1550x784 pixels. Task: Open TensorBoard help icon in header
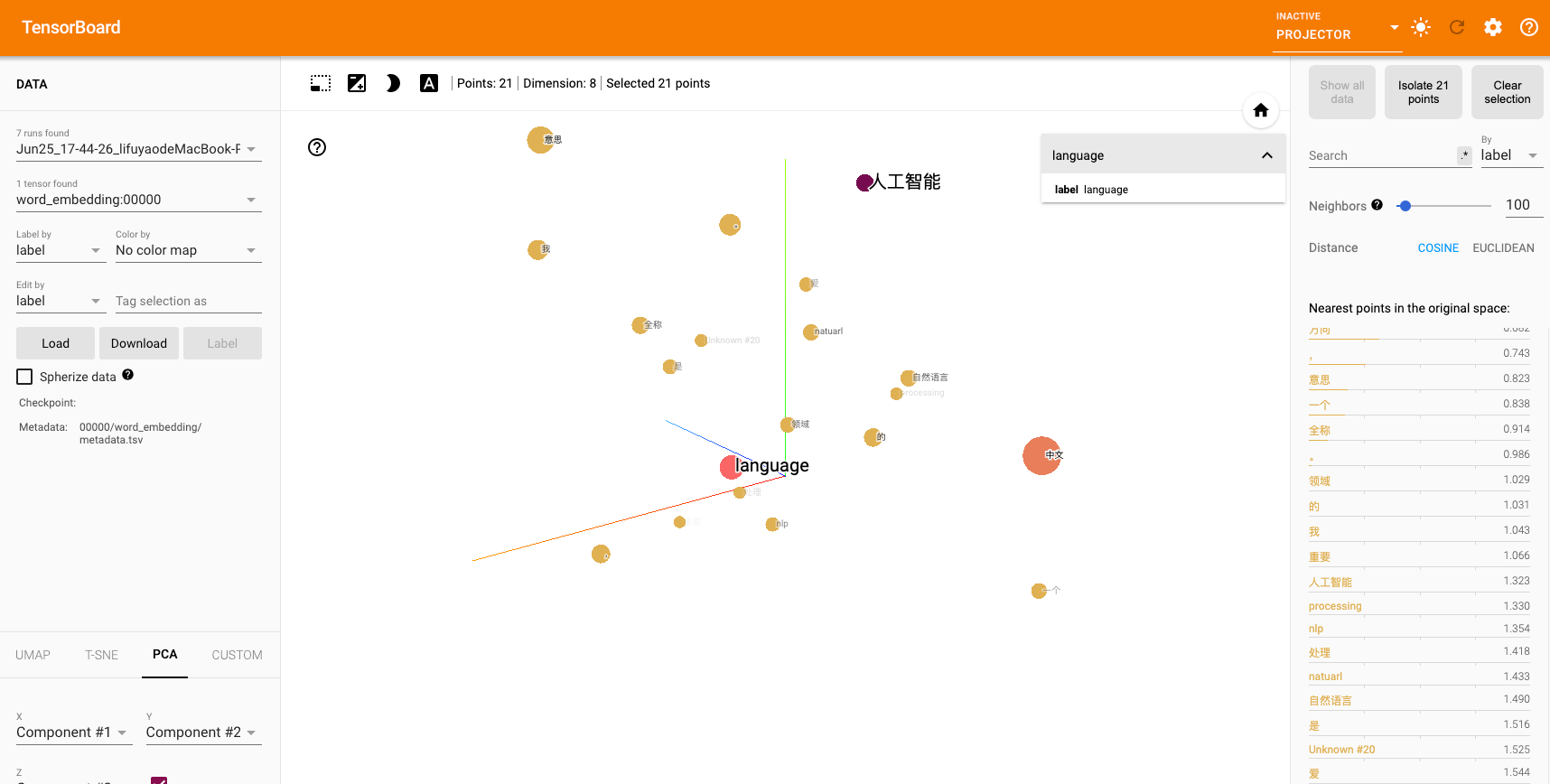pyautogui.click(x=1529, y=27)
